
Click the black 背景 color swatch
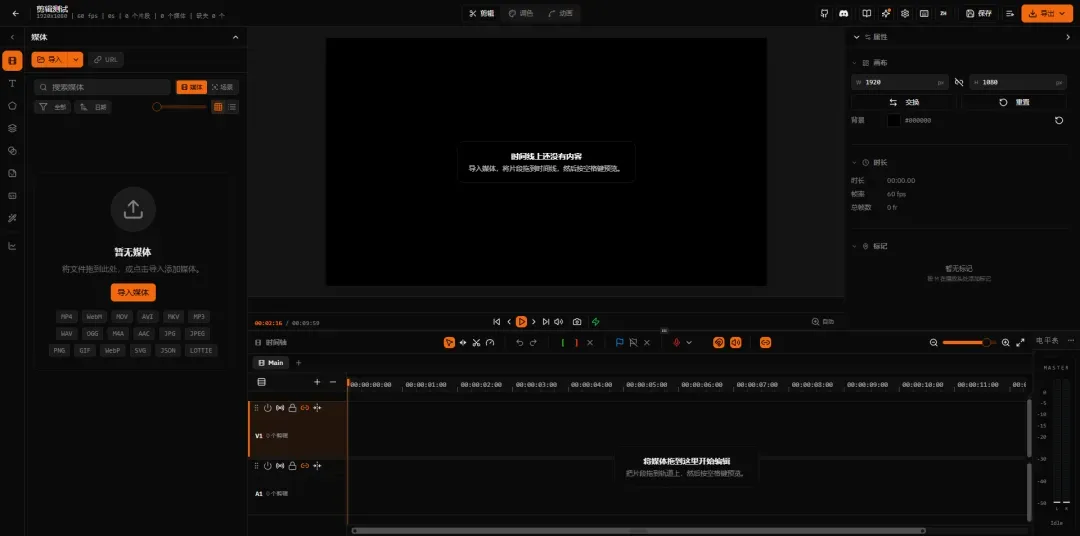(893, 120)
